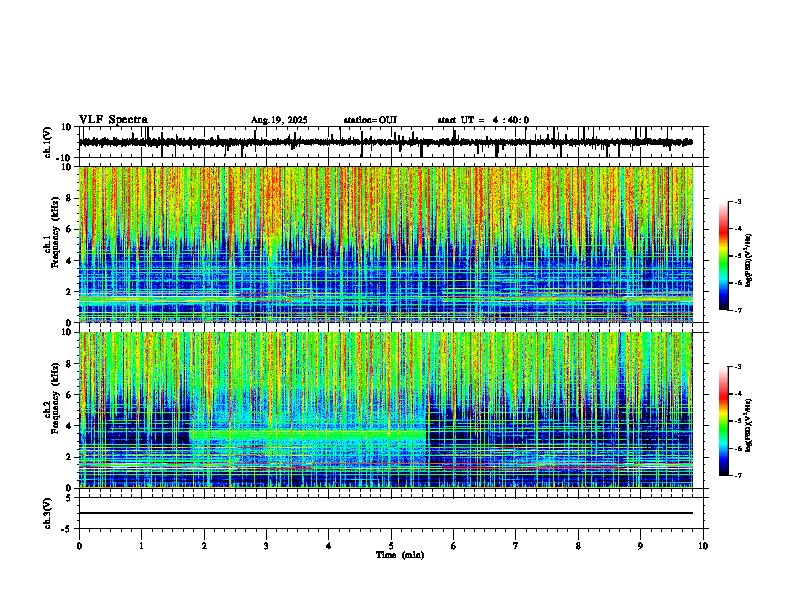Click ch.2 frequency axis tick "2" kHz
The width and height of the screenshot is (792, 612).
pos(69,457)
